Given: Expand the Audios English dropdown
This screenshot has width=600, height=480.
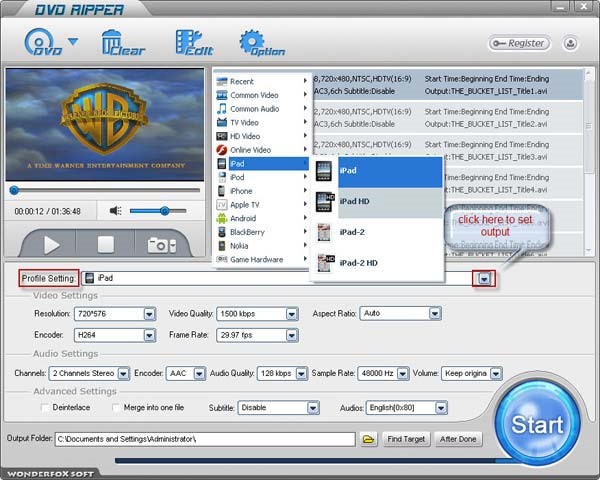Looking at the screenshot, I should (x=441, y=408).
